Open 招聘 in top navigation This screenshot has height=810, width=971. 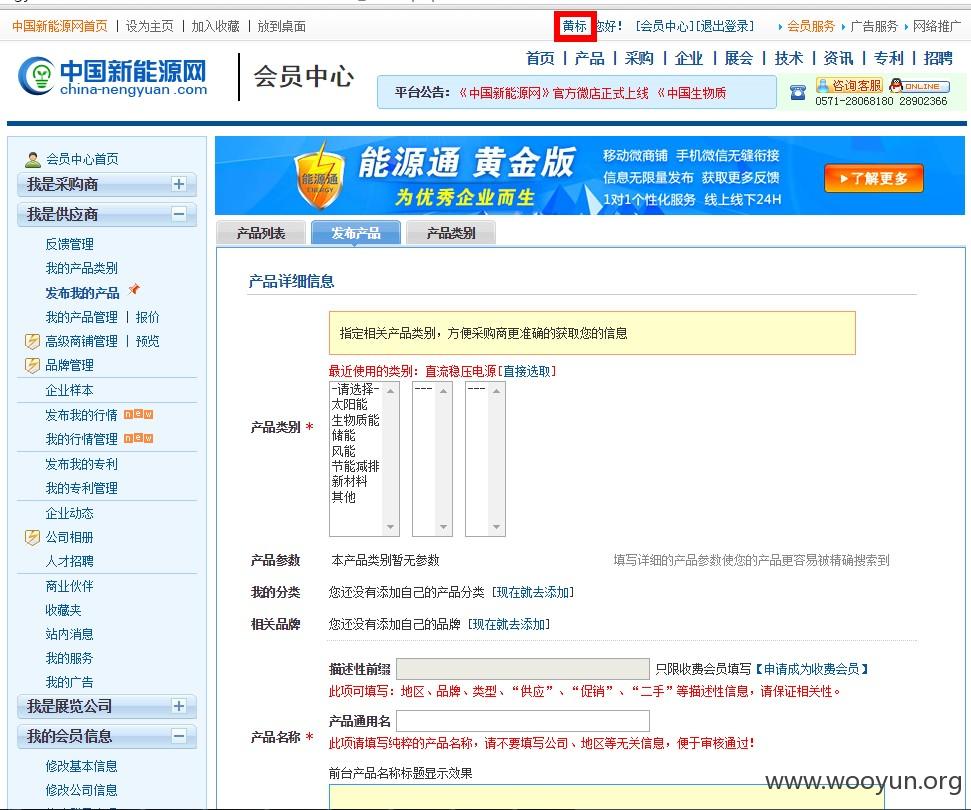pyautogui.click(x=938, y=58)
